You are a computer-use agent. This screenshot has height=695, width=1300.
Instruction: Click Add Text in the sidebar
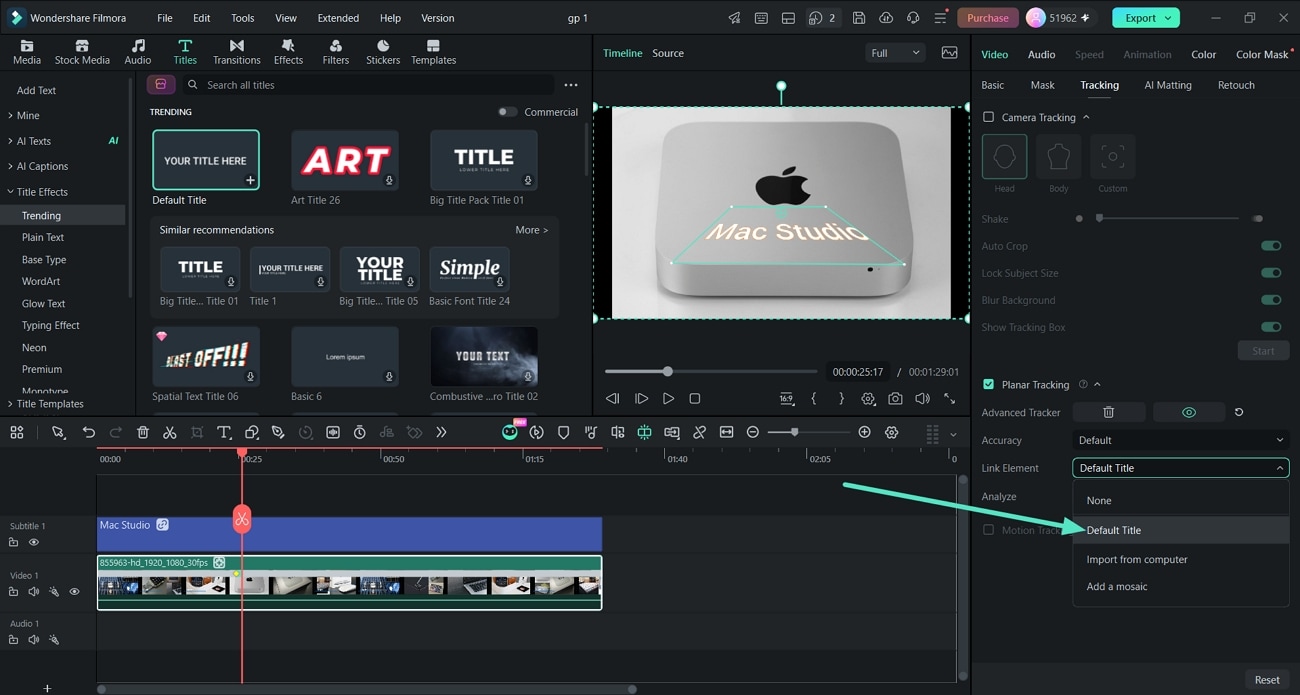(36, 90)
